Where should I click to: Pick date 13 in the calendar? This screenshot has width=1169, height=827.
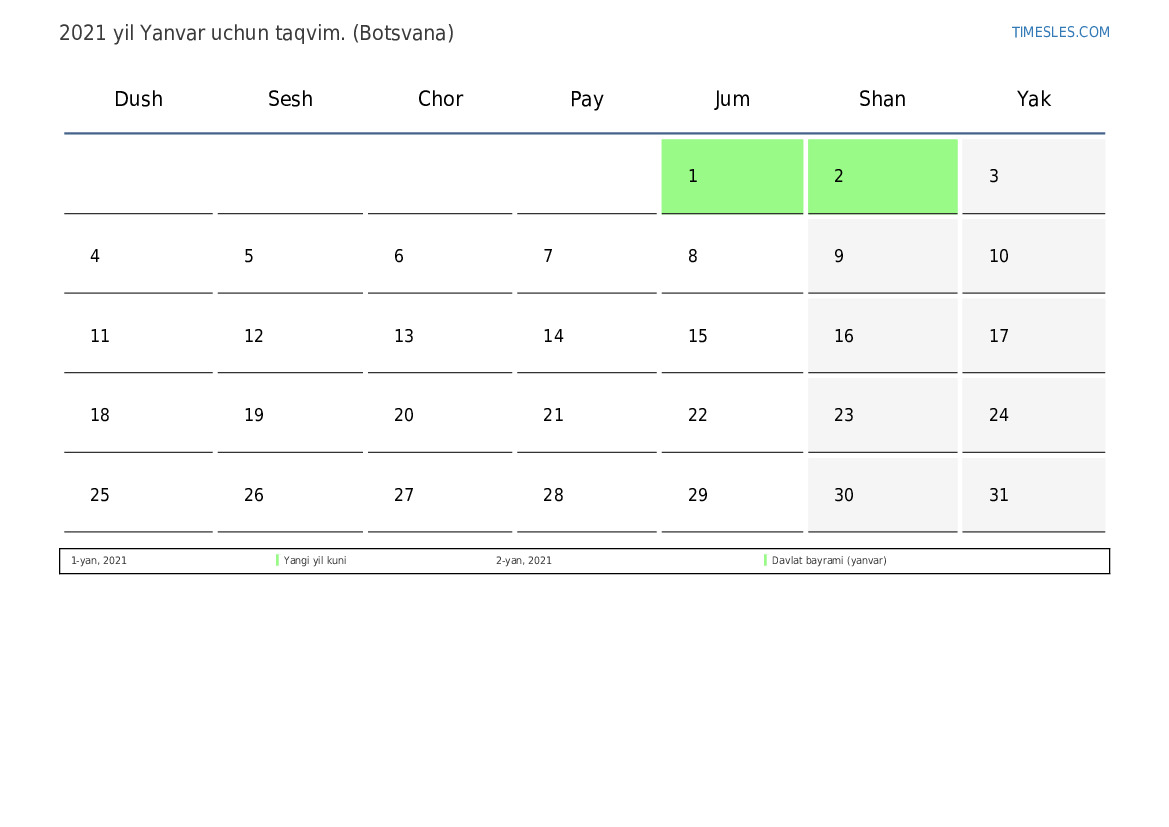(x=439, y=336)
